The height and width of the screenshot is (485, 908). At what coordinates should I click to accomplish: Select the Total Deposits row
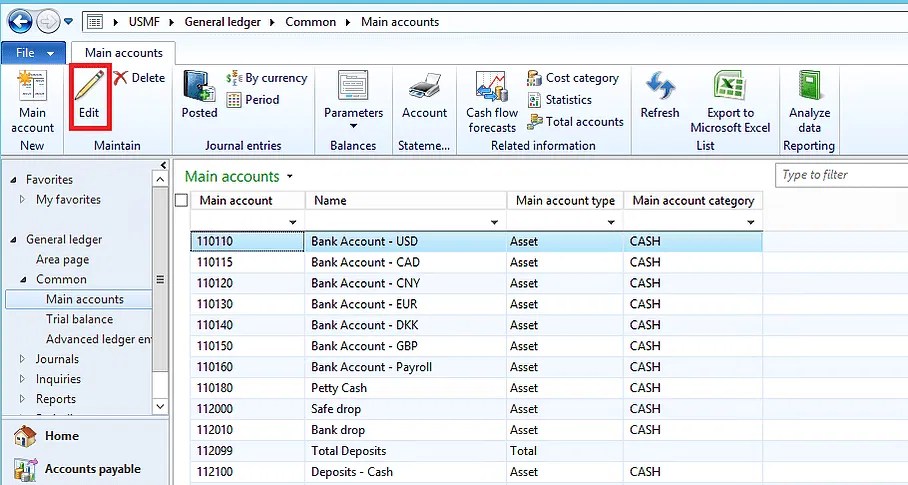[x=476, y=451]
